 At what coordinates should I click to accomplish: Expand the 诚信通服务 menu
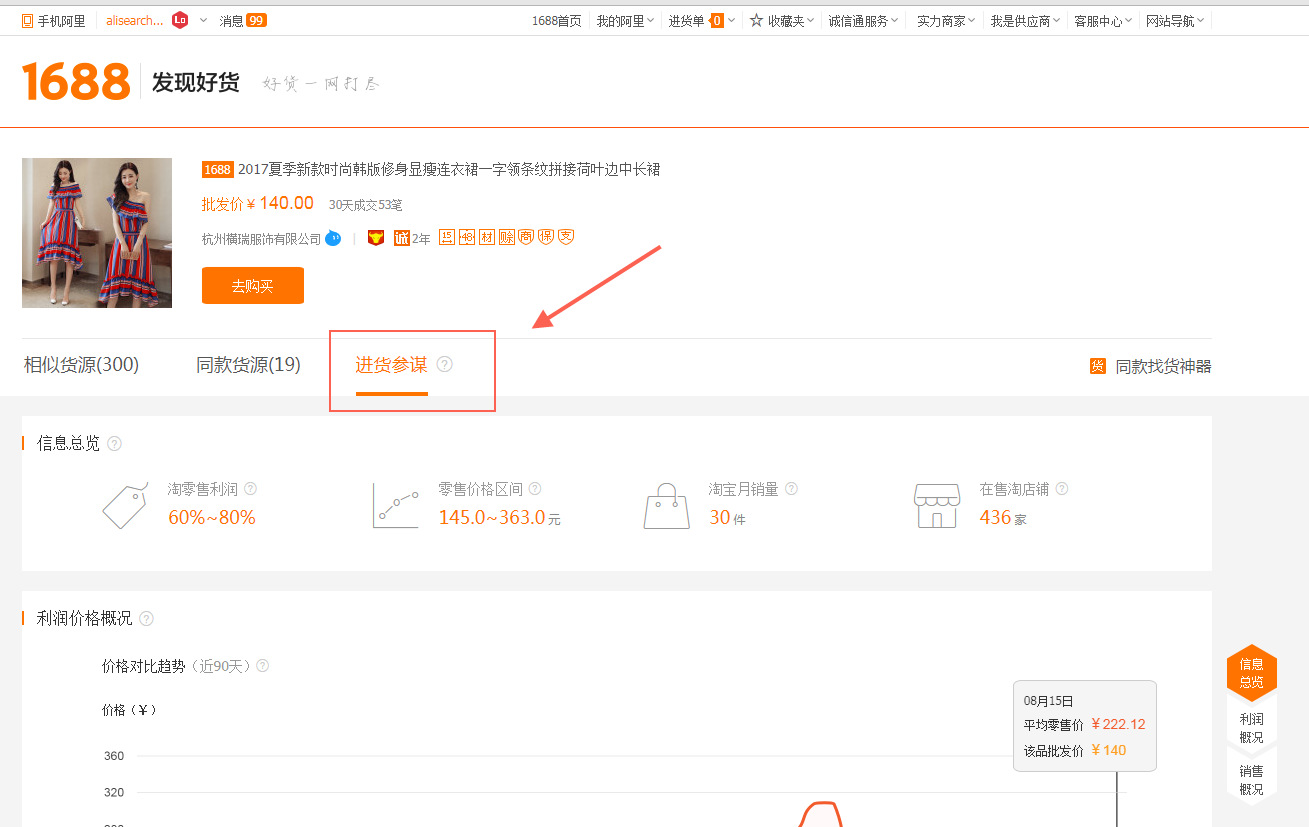click(863, 20)
